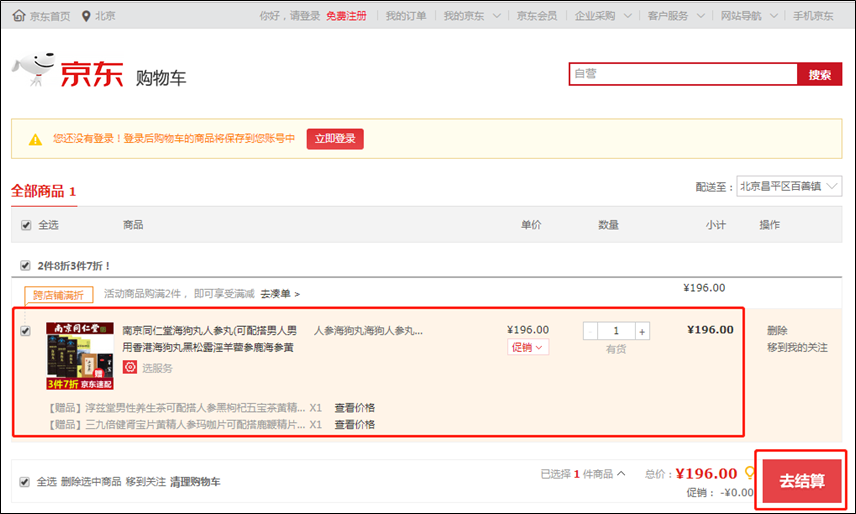Click the 人参海狗丸海狗人参丸 variant text
This screenshot has width=856, height=514.
click(x=368, y=331)
